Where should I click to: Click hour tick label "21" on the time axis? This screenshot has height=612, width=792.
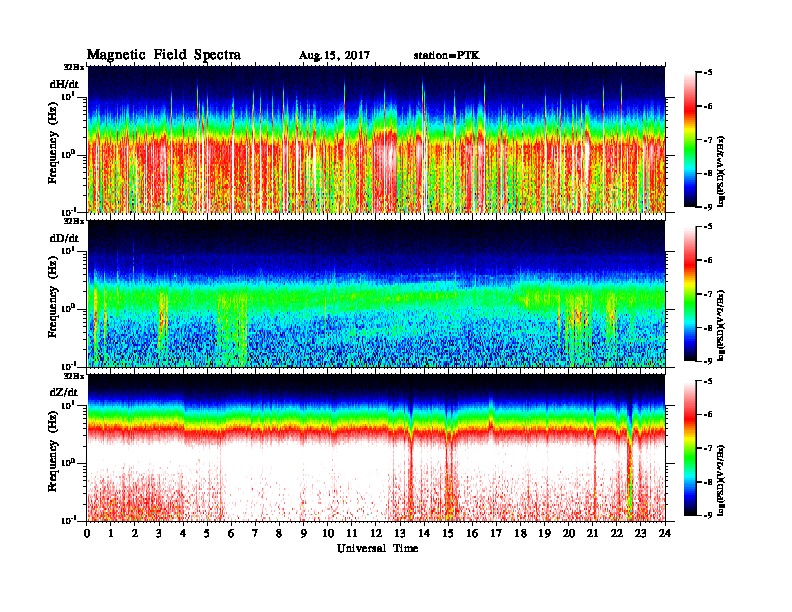pos(592,533)
